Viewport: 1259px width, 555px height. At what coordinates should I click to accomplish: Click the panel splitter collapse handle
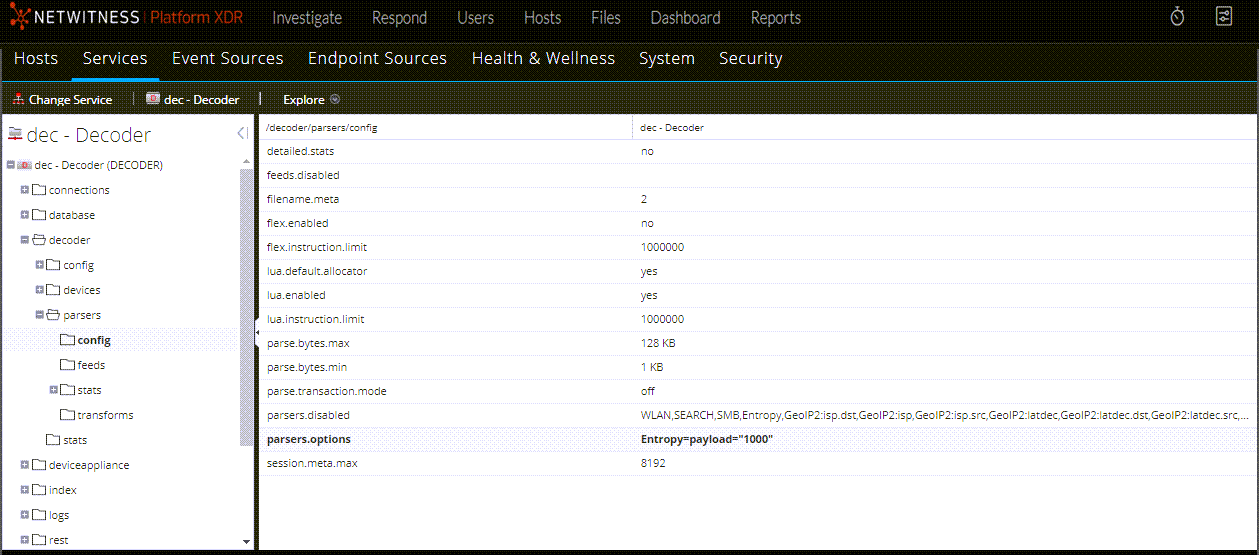click(x=256, y=333)
